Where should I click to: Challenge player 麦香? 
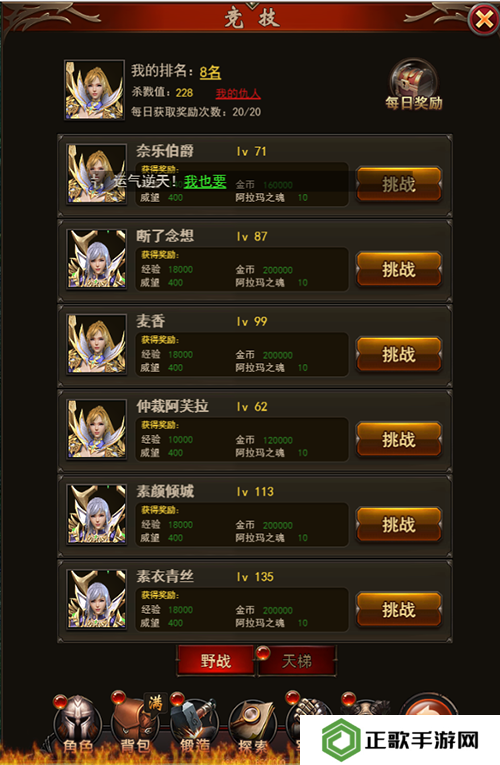tap(399, 355)
